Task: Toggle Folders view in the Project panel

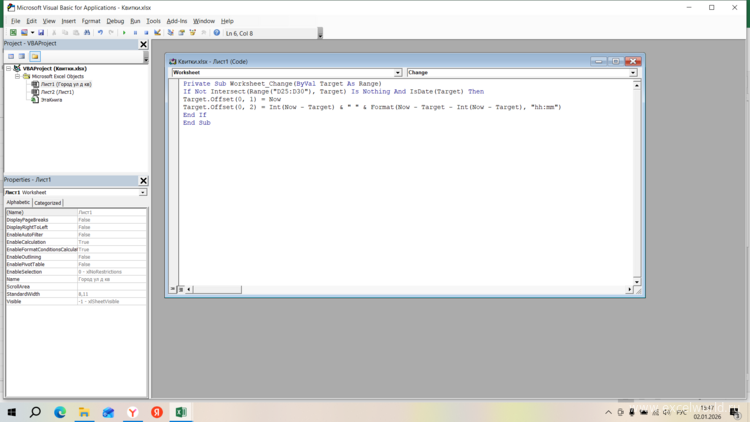Action: coord(35,56)
